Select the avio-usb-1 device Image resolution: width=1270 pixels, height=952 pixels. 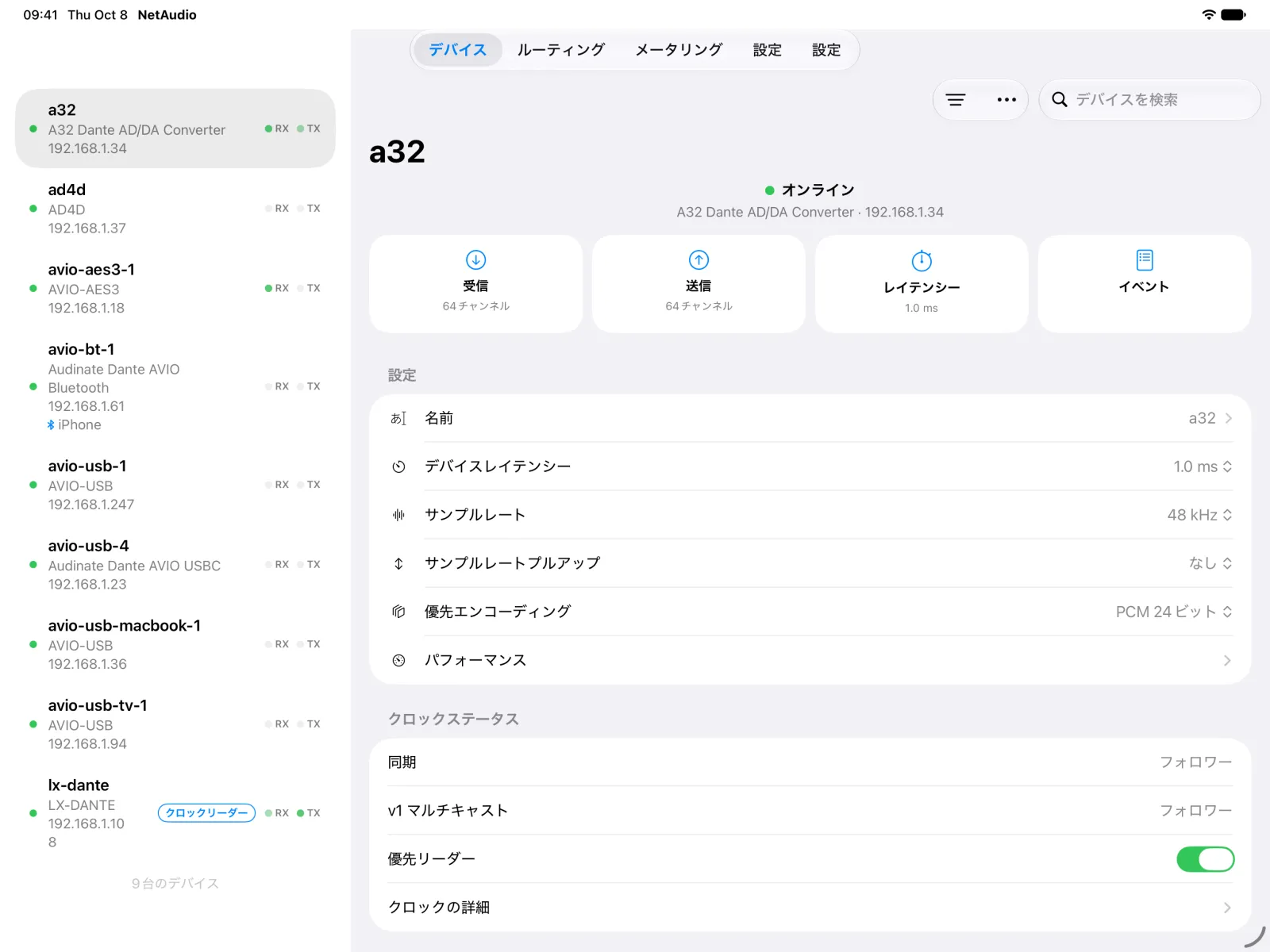click(175, 485)
